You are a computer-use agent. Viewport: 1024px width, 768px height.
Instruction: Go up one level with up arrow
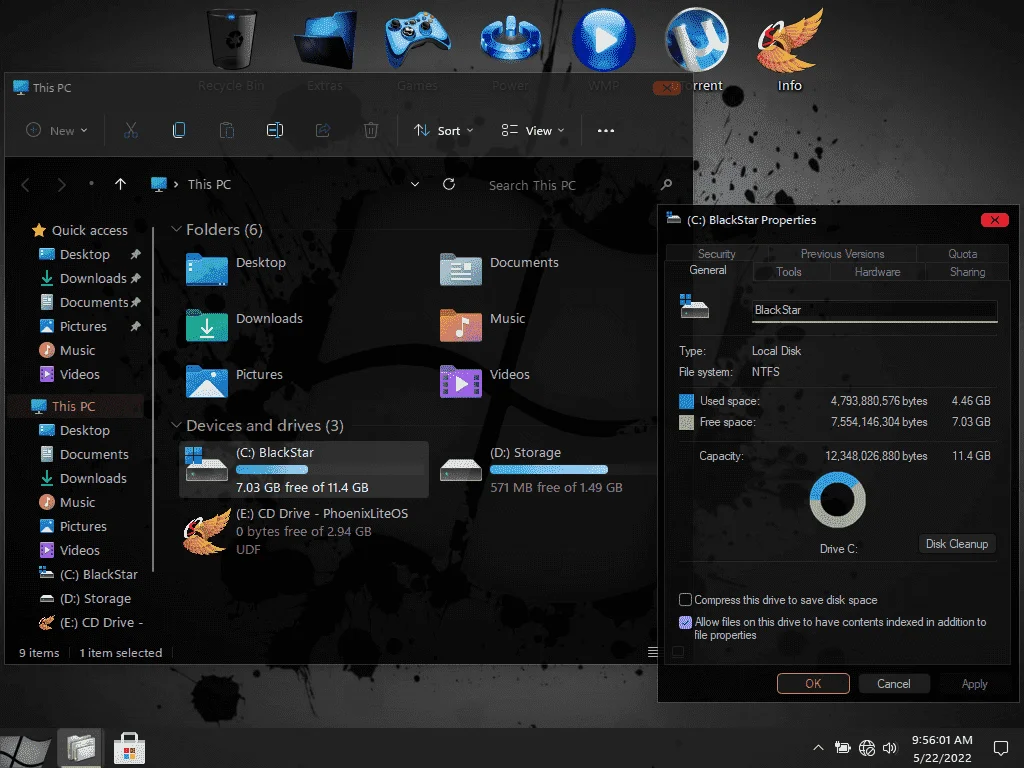tap(120, 184)
